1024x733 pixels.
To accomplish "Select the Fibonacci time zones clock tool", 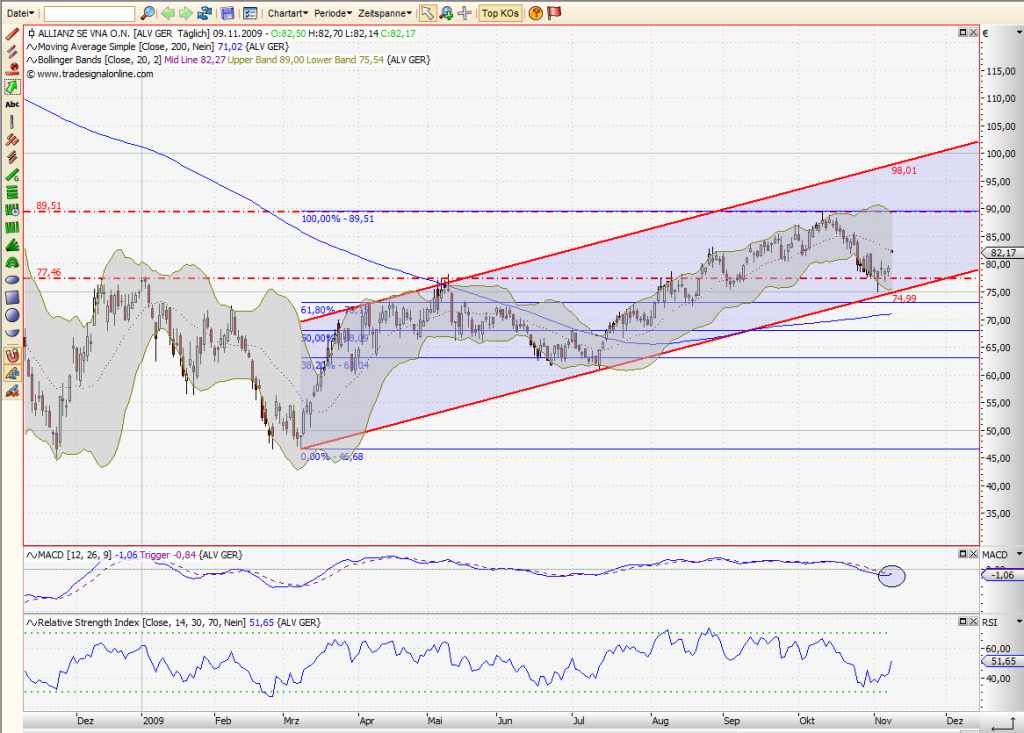I will tap(12, 210).
